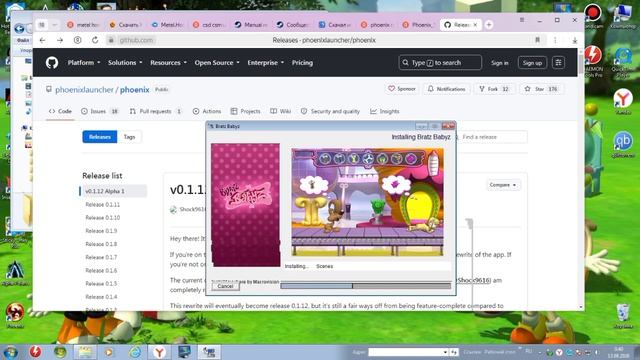
Task: Click the Sign in link
Action: click(500, 63)
